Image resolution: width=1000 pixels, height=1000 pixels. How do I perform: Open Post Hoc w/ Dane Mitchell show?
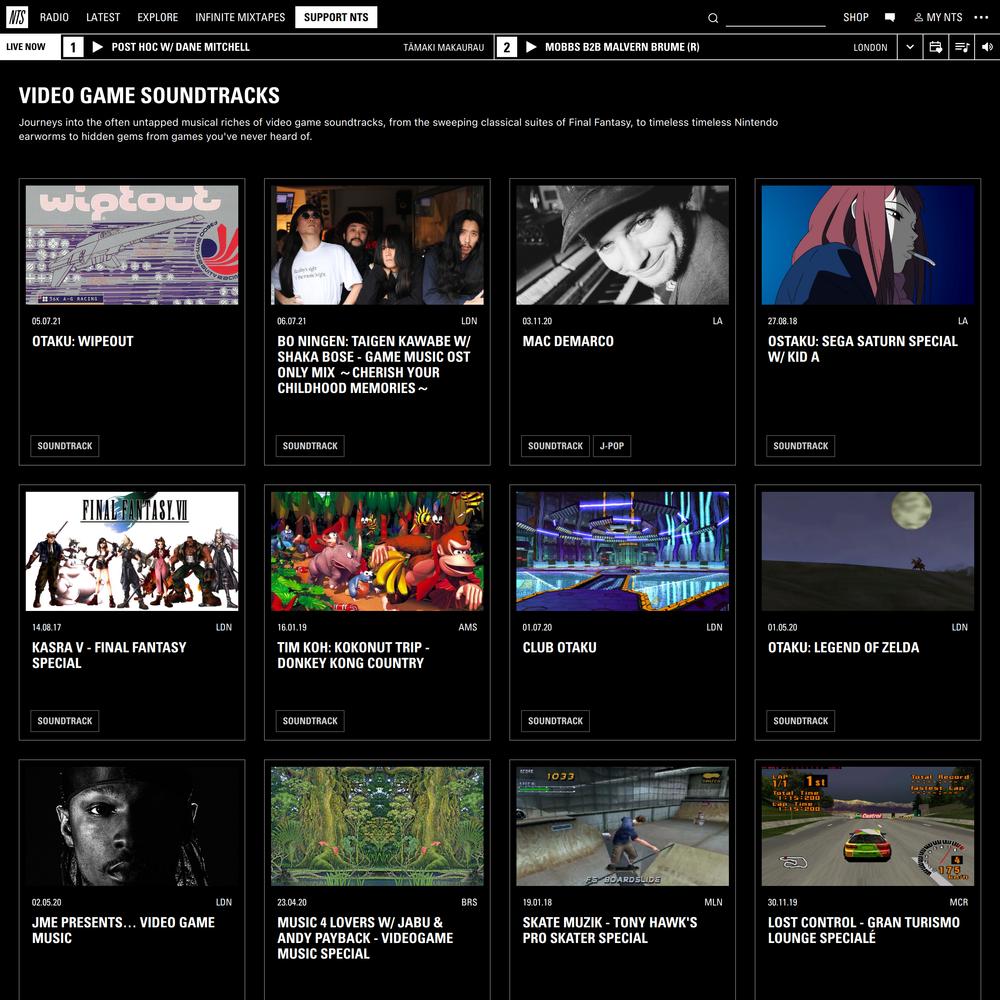[x=180, y=47]
